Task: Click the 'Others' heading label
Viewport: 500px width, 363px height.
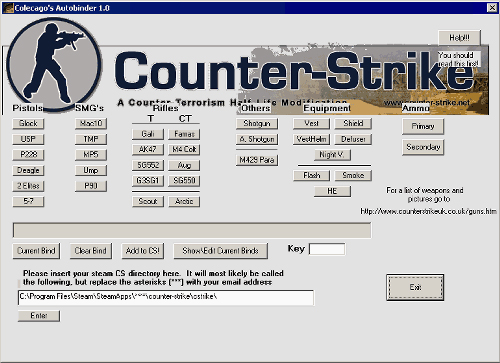Action: coord(256,108)
